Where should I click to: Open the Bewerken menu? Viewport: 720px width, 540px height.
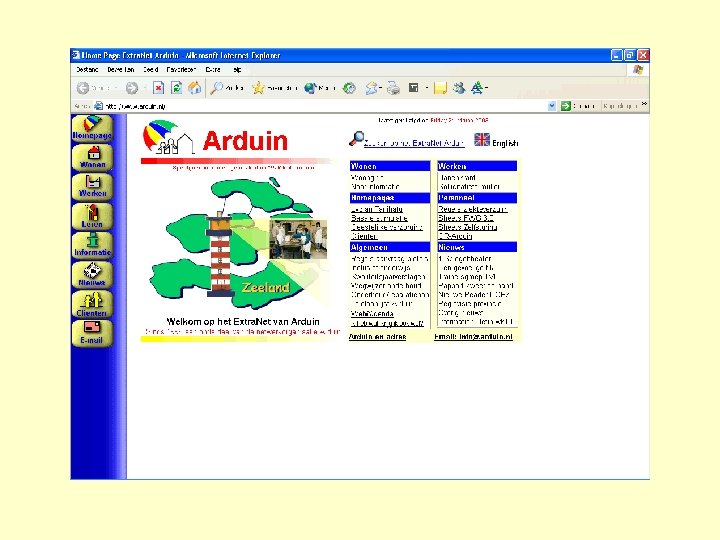pyautogui.click(x=121, y=70)
